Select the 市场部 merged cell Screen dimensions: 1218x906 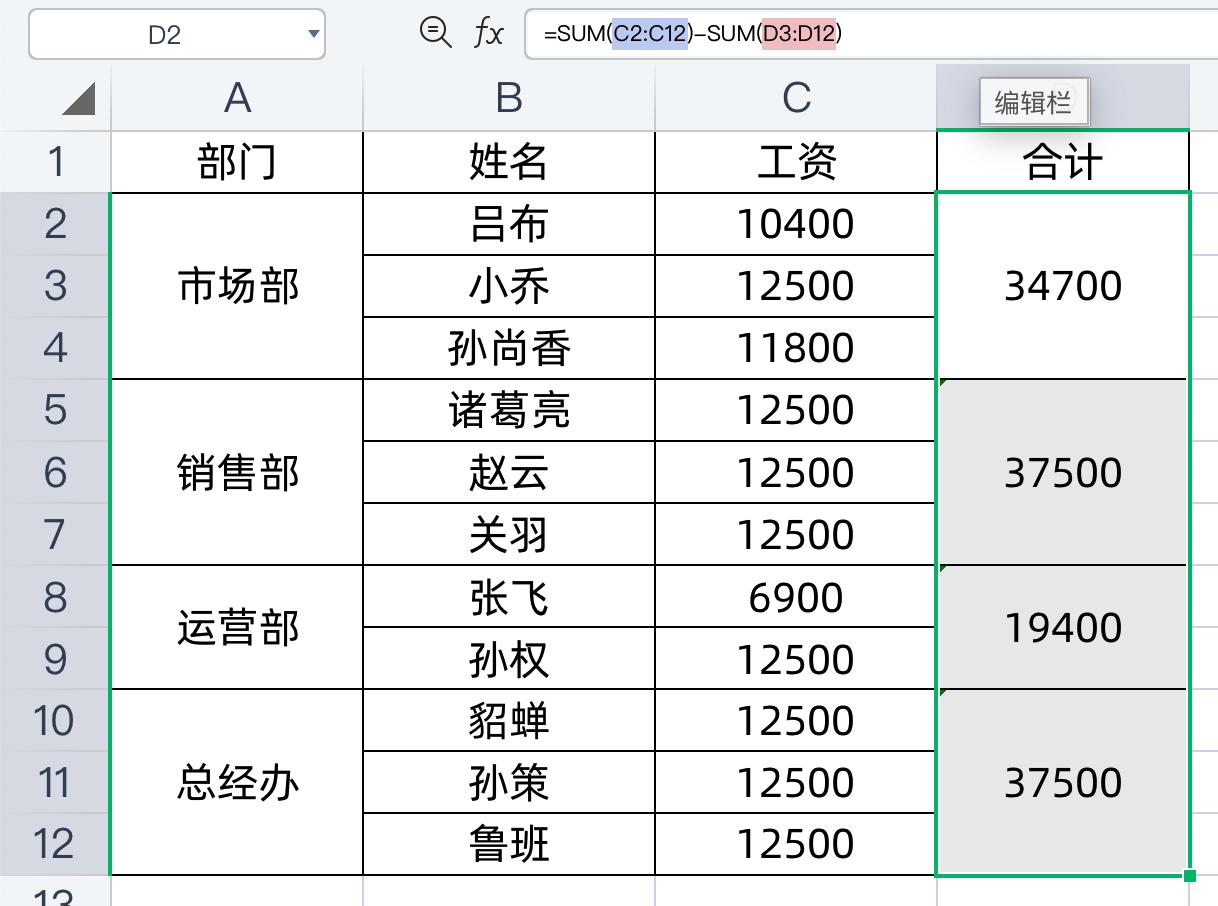(x=236, y=285)
